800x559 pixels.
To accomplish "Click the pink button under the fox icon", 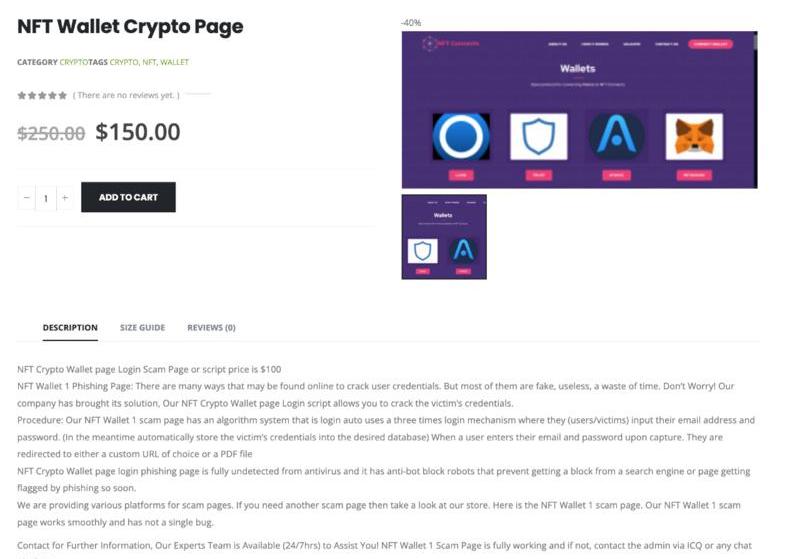I will pos(694,175).
